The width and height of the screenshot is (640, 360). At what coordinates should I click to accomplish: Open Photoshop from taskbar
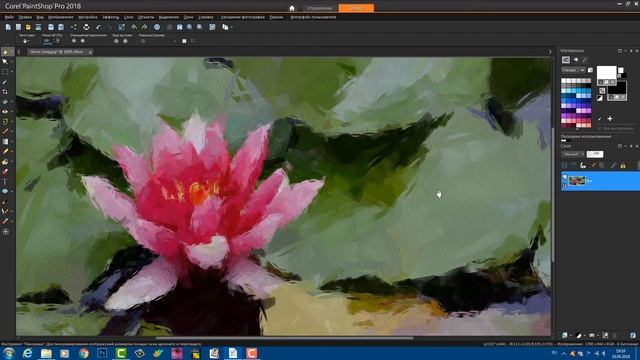coord(102,353)
